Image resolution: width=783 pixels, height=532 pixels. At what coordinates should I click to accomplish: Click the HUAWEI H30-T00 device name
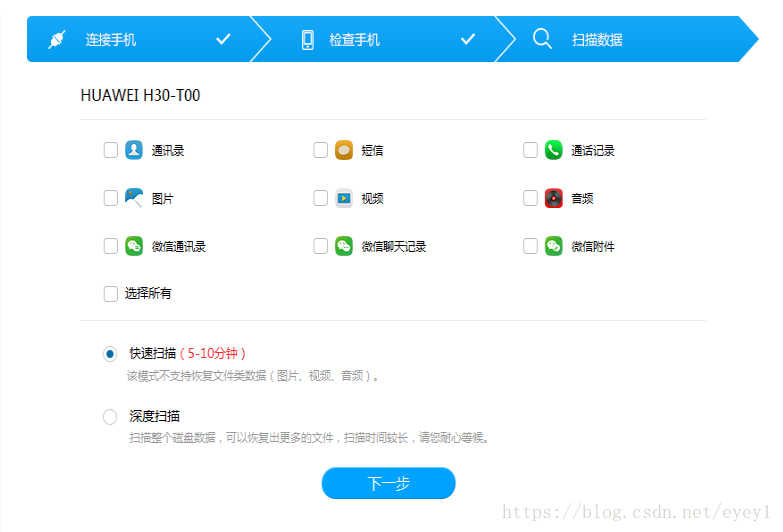pos(140,95)
